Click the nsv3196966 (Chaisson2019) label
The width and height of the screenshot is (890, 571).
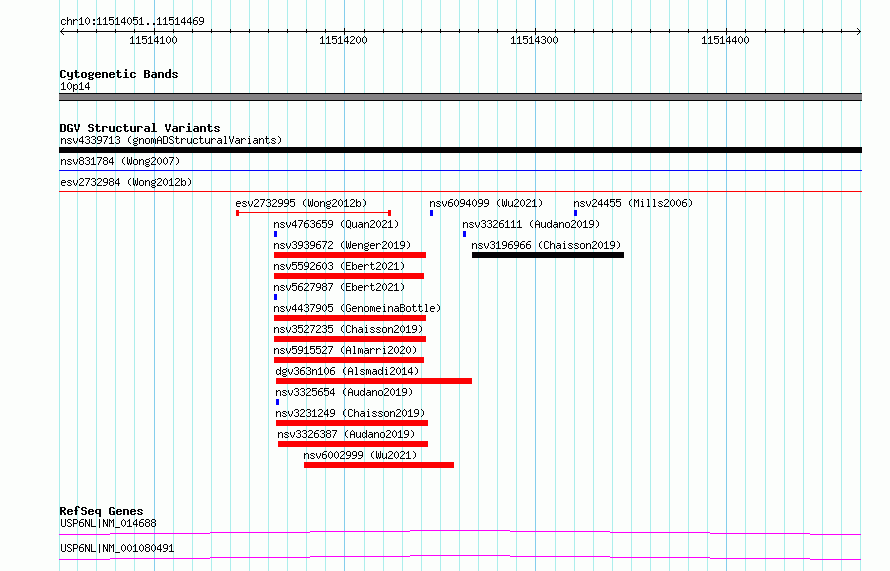546,245
